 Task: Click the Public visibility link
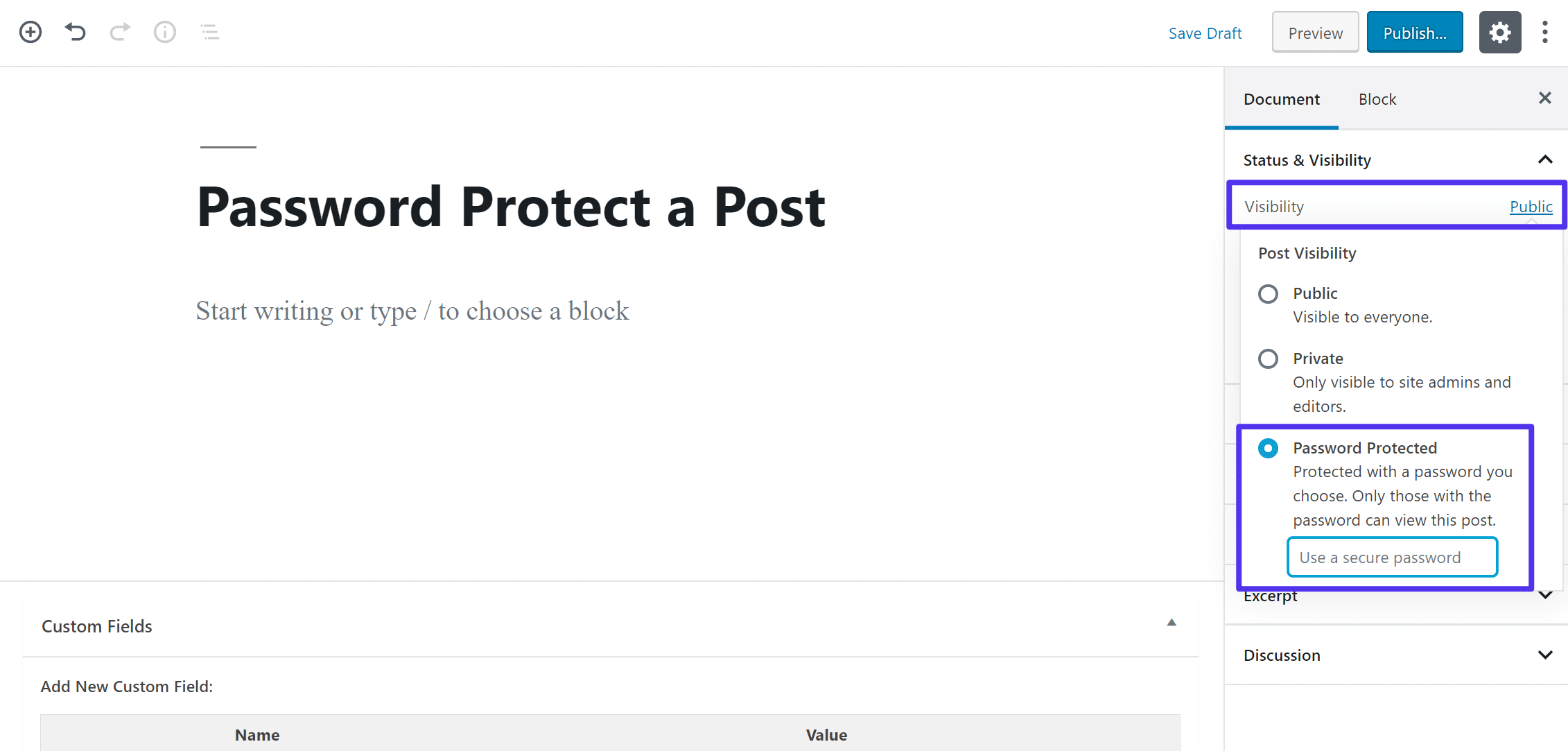tap(1530, 207)
